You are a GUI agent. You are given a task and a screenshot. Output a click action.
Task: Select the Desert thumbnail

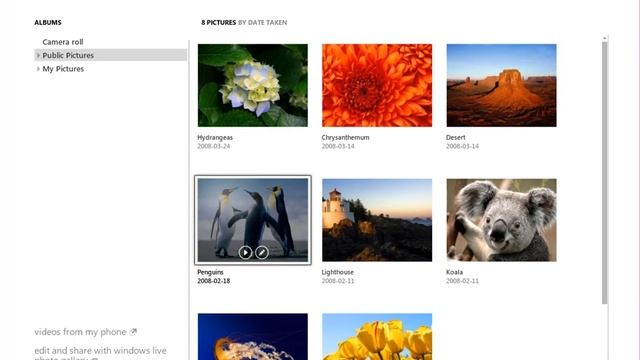pos(501,85)
